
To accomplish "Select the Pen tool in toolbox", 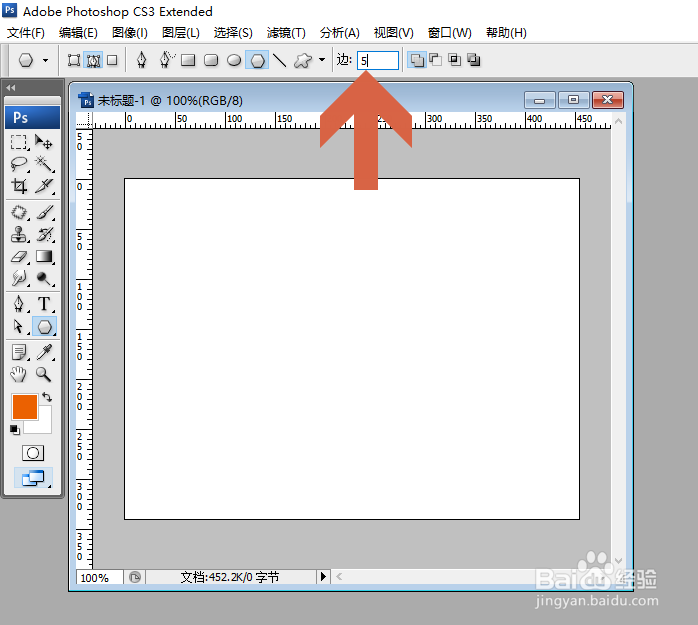I will coord(19,304).
